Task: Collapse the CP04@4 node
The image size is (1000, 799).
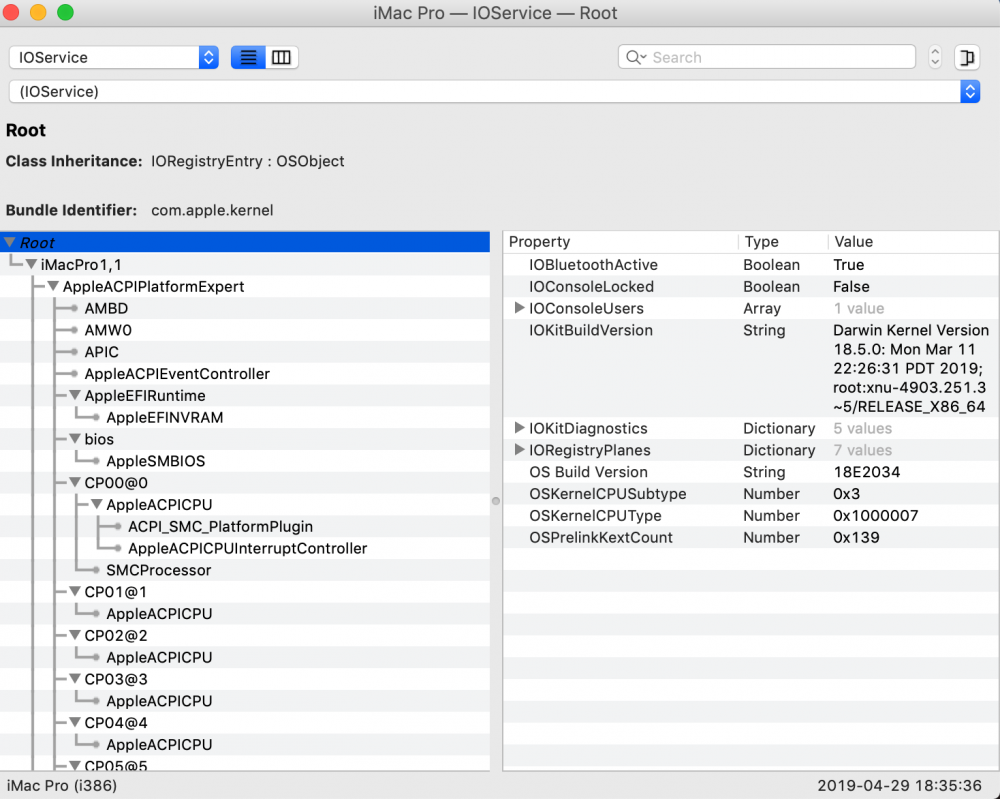Action: click(x=75, y=722)
